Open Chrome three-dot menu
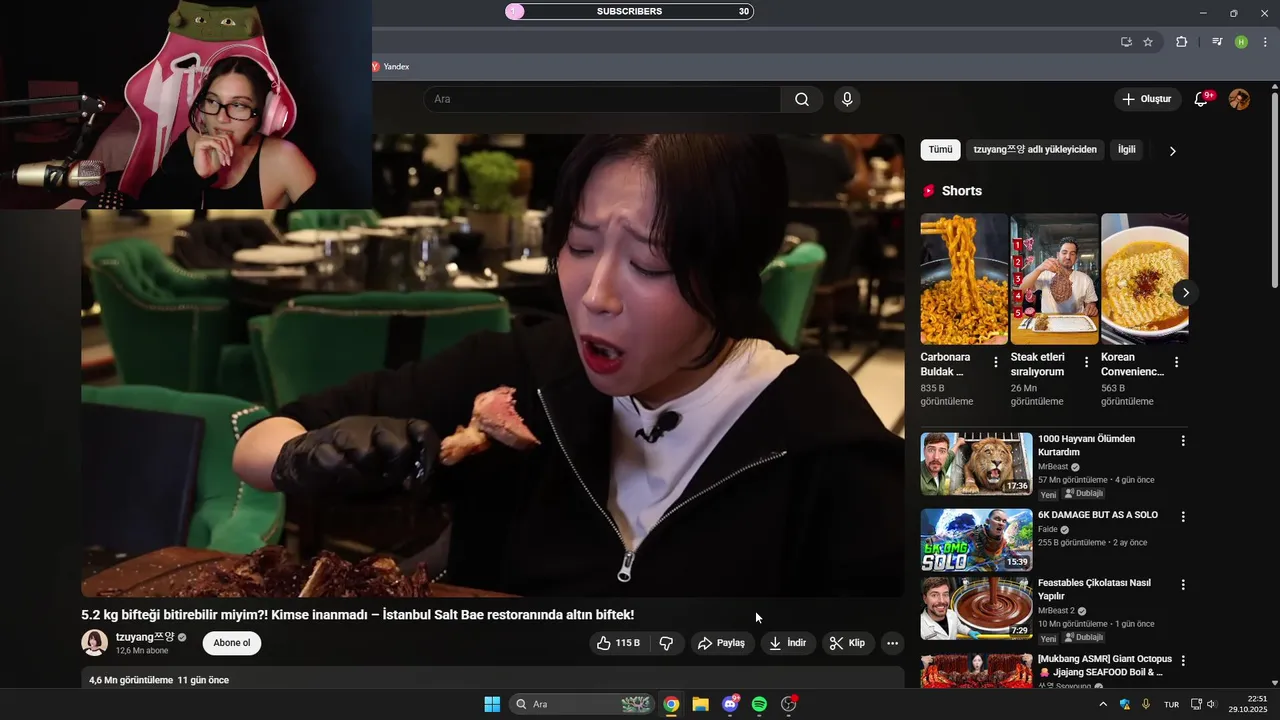Image resolution: width=1280 pixels, height=720 pixels. (x=1265, y=42)
